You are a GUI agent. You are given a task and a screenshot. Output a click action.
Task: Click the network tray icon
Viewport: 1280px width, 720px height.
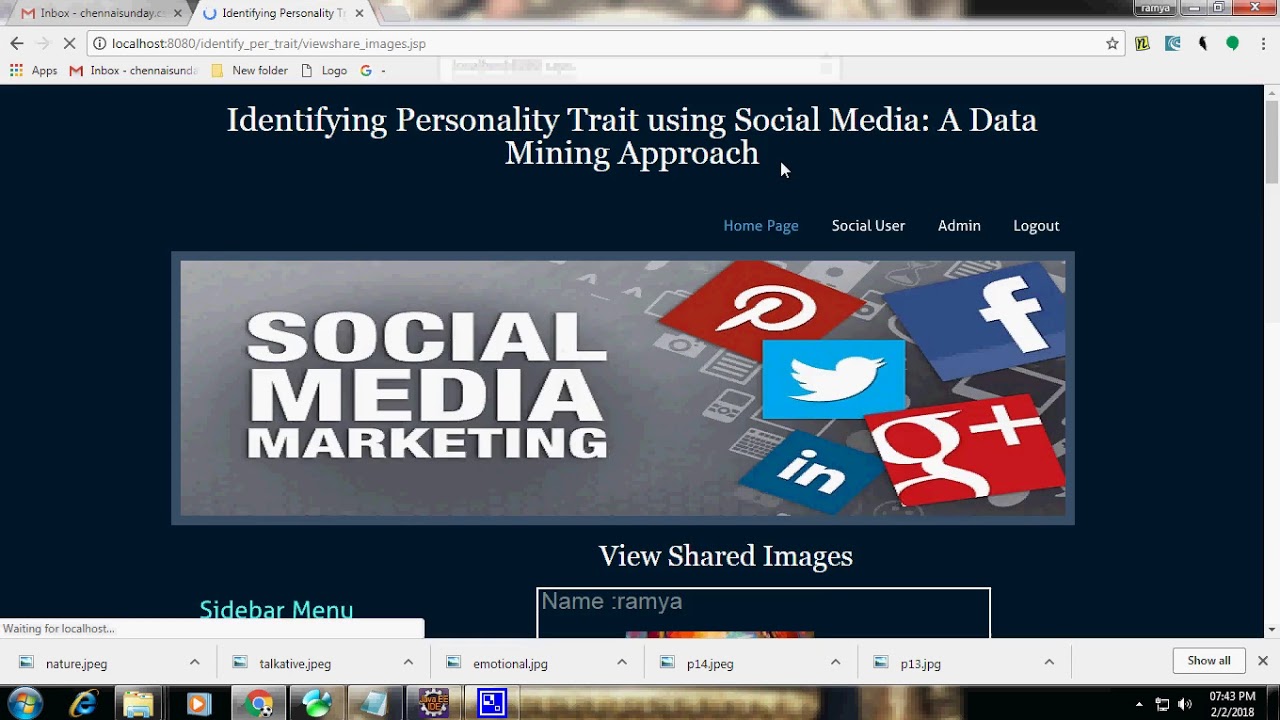(1162, 705)
